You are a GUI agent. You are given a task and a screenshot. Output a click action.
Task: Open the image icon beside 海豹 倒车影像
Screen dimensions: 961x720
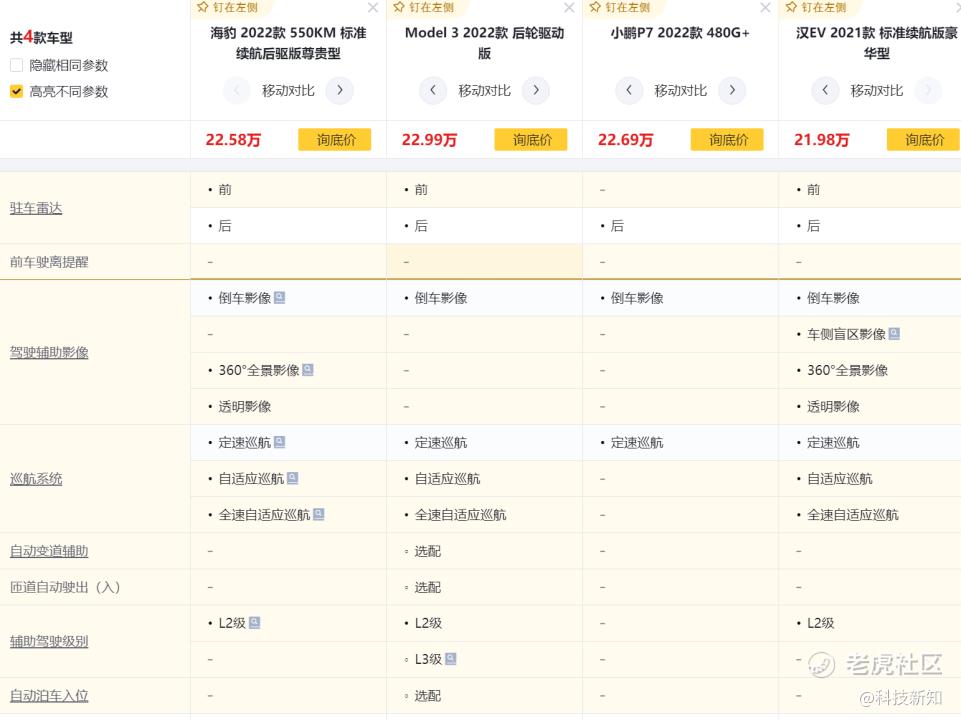click(x=279, y=298)
